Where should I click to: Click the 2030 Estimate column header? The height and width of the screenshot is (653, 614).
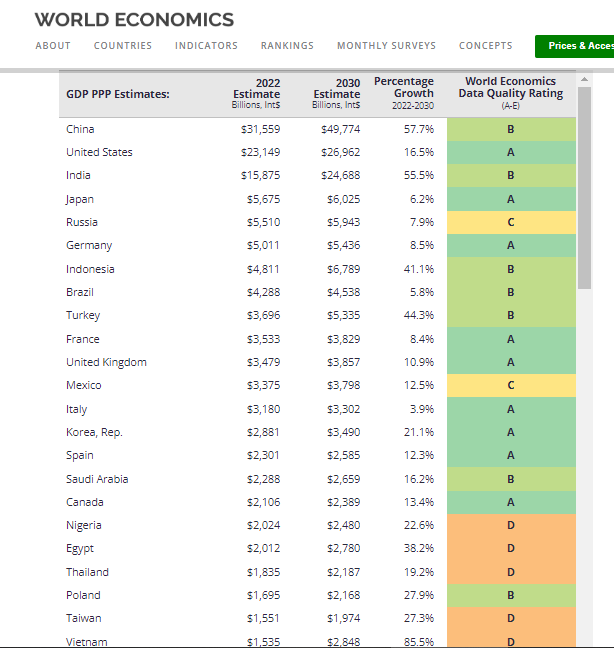pyautogui.click(x=336, y=93)
